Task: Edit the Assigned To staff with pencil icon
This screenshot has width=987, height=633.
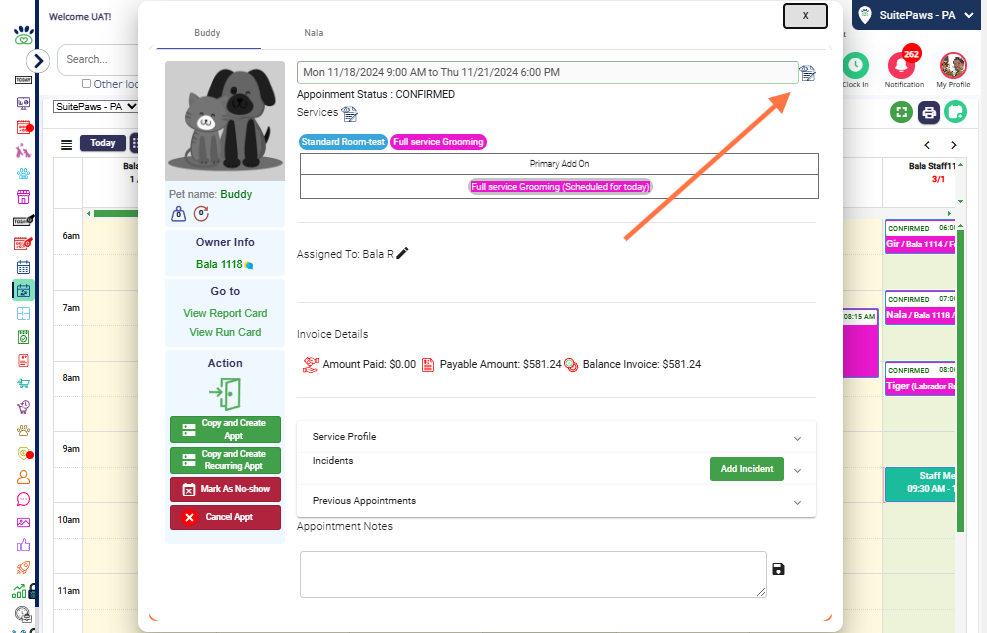Action: pos(403,253)
